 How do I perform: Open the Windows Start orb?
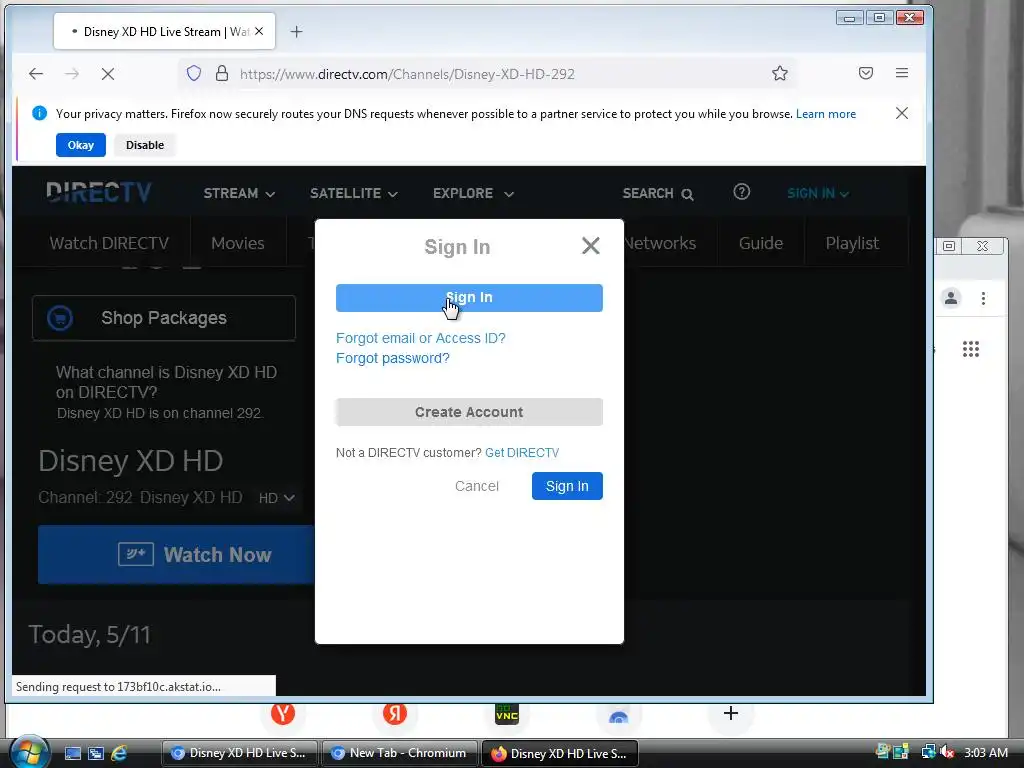29,752
